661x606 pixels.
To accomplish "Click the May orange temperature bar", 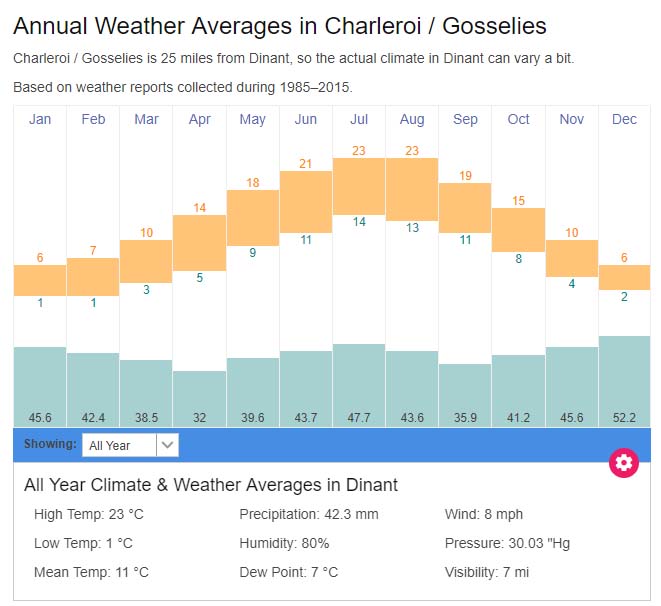I will [253, 217].
